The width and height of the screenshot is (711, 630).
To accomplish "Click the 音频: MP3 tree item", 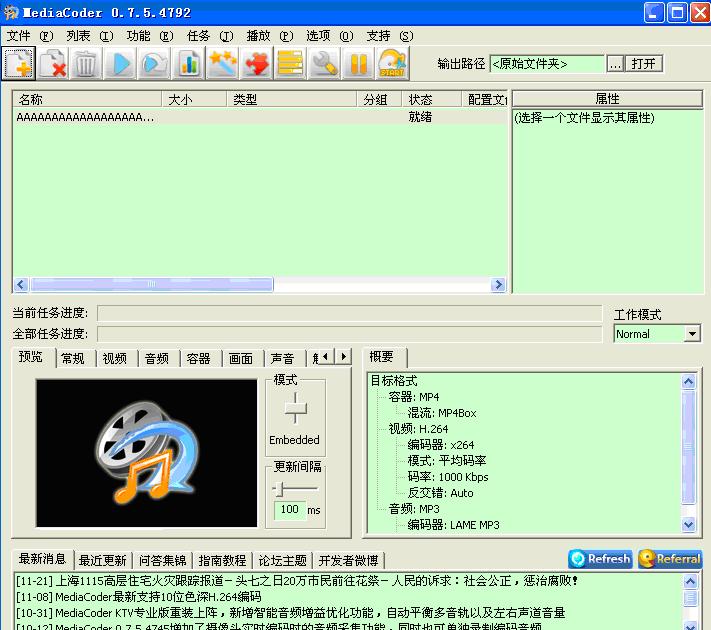I will (414, 509).
